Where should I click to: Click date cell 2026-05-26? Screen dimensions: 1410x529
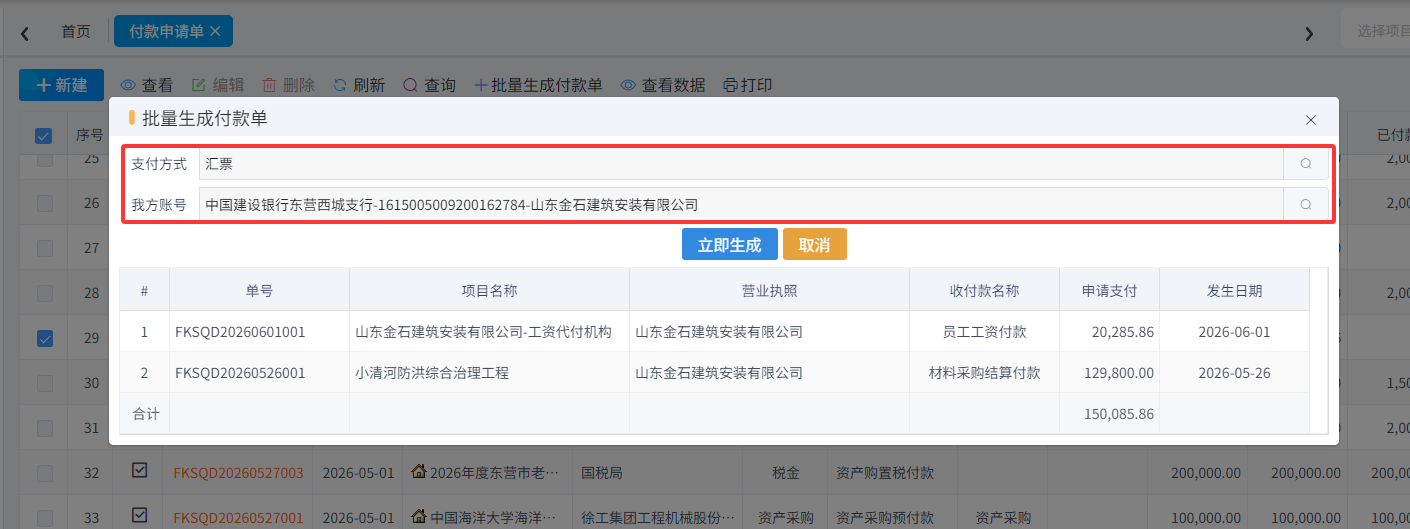point(1234,373)
